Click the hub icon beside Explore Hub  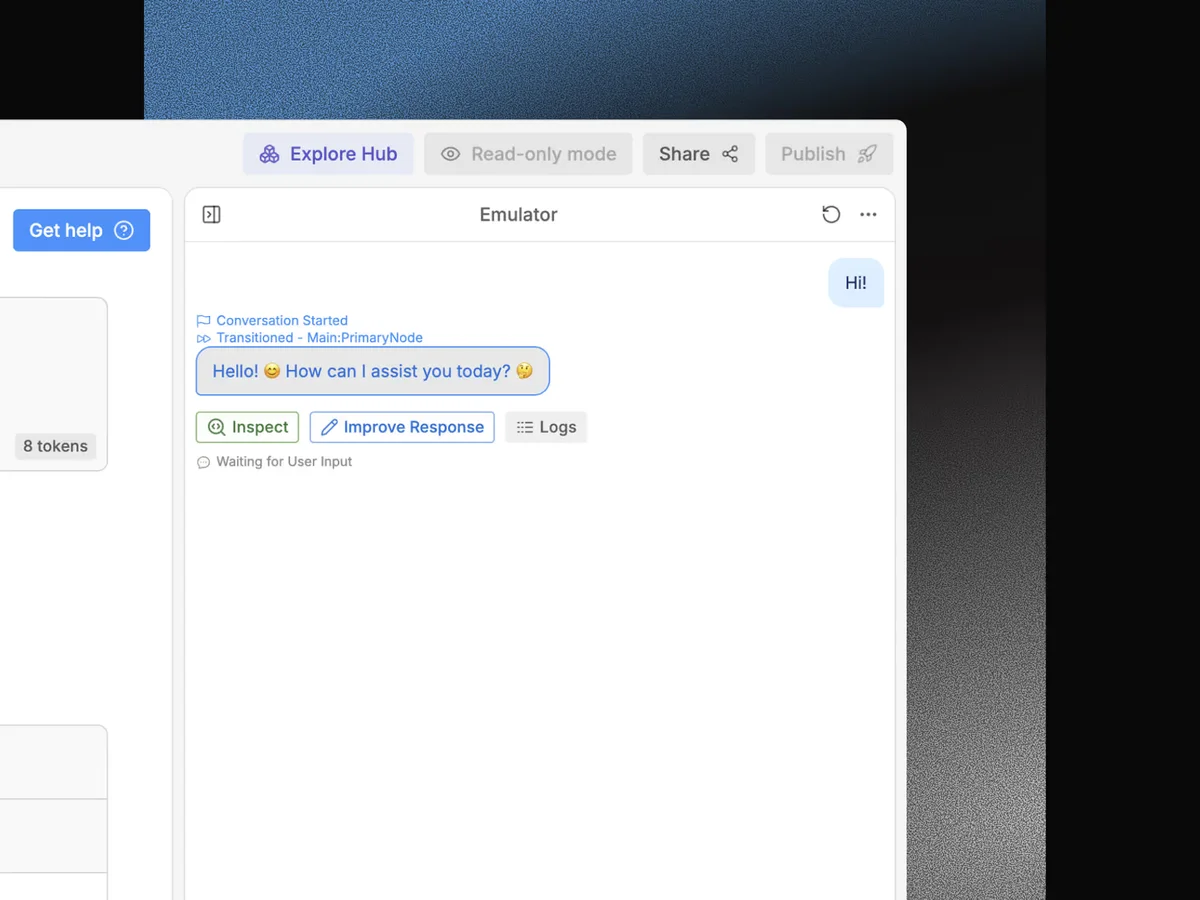[x=268, y=154]
